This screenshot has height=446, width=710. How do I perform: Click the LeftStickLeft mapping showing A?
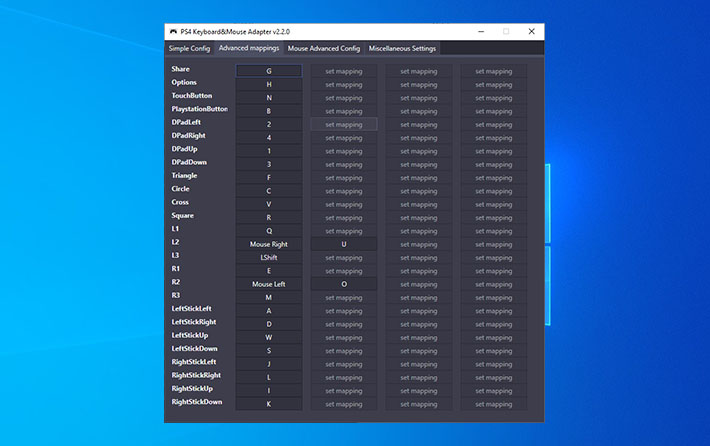269,311
